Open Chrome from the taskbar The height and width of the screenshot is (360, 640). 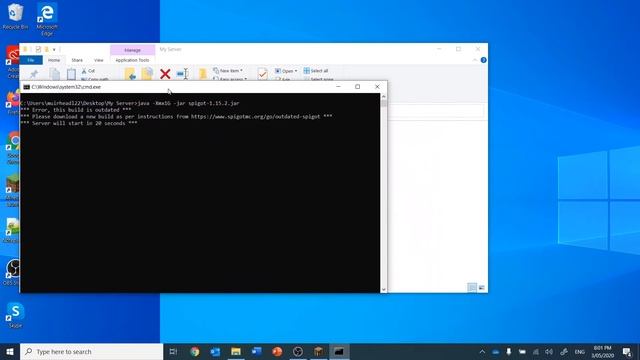tap(195, 351)
